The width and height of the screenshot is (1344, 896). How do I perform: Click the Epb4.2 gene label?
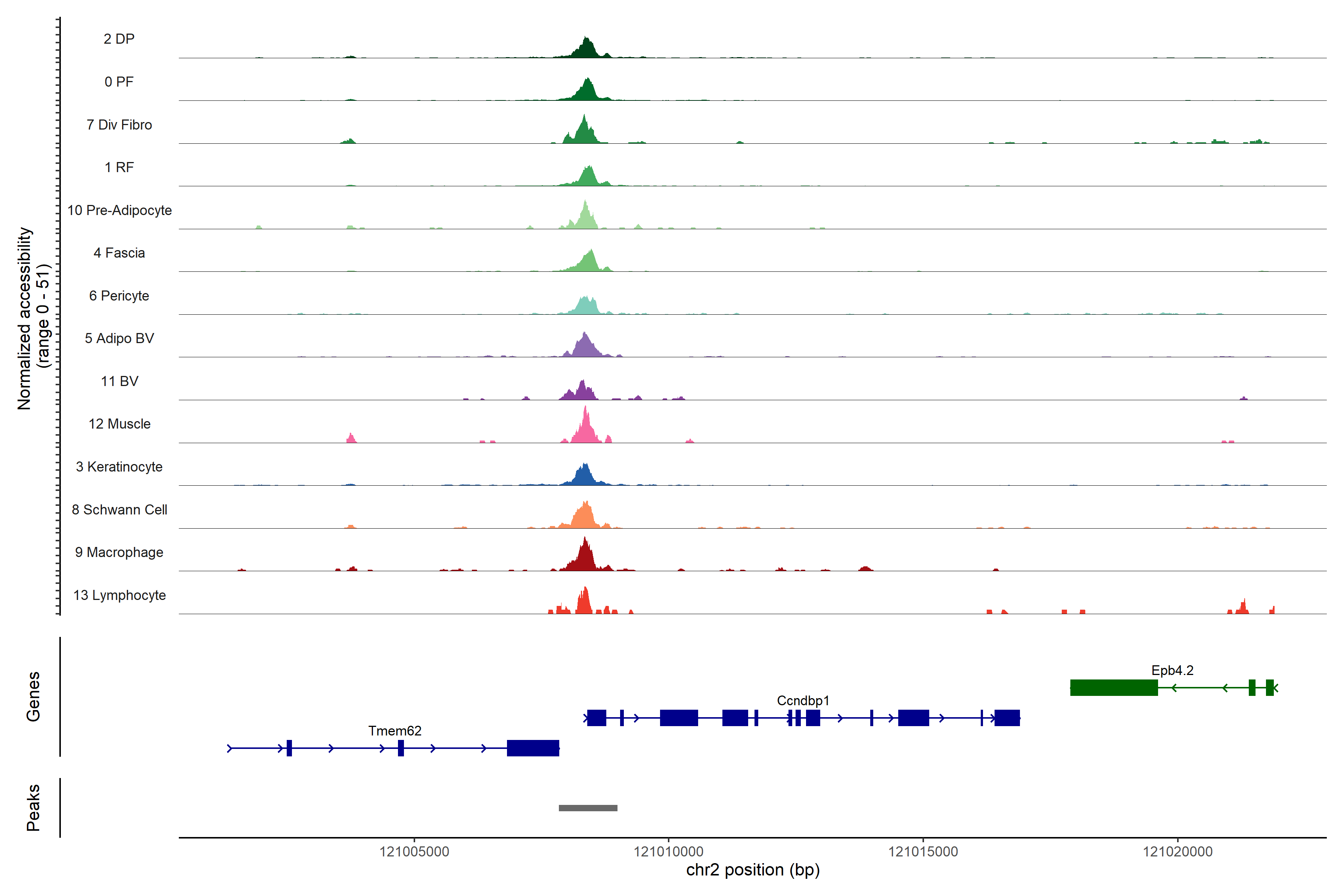click(1172, 670)
